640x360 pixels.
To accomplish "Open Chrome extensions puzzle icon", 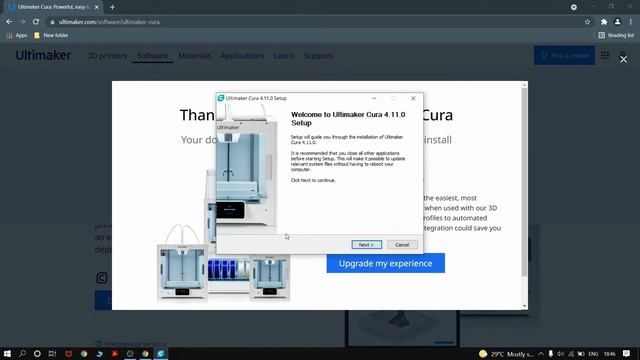I will coord(604,22).
